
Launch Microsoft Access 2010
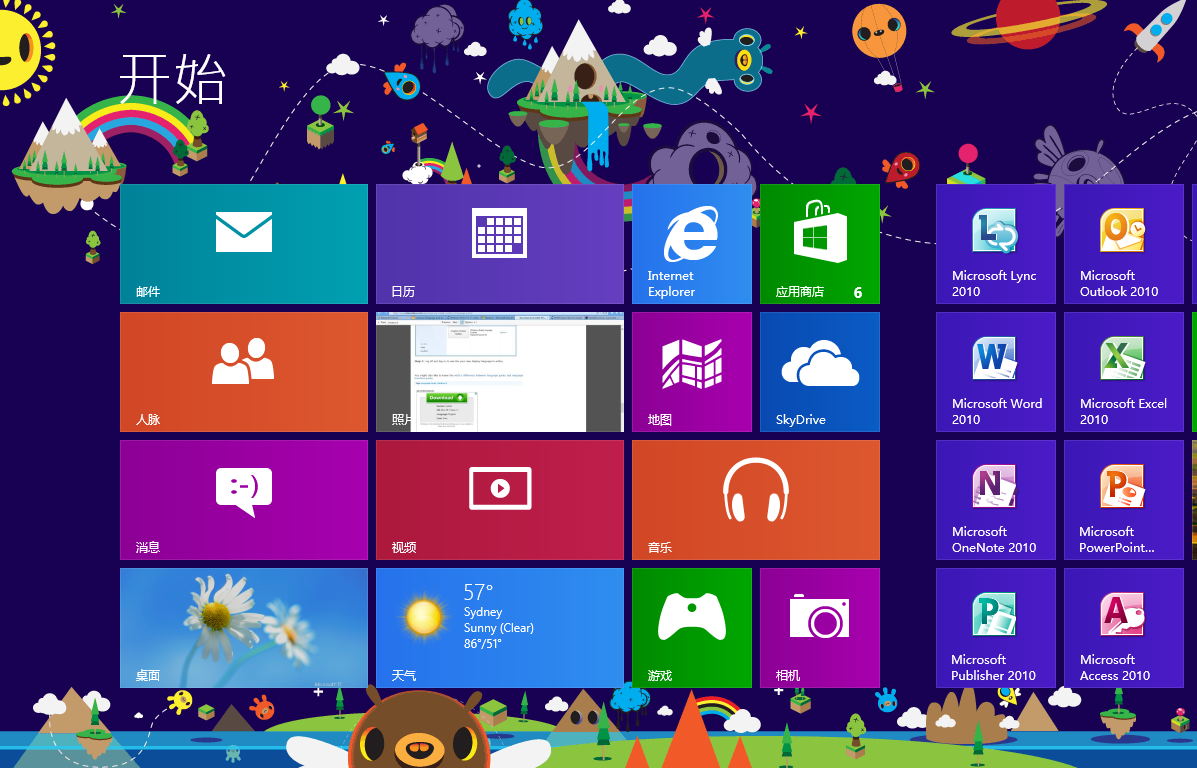(x=1124, y=628)
